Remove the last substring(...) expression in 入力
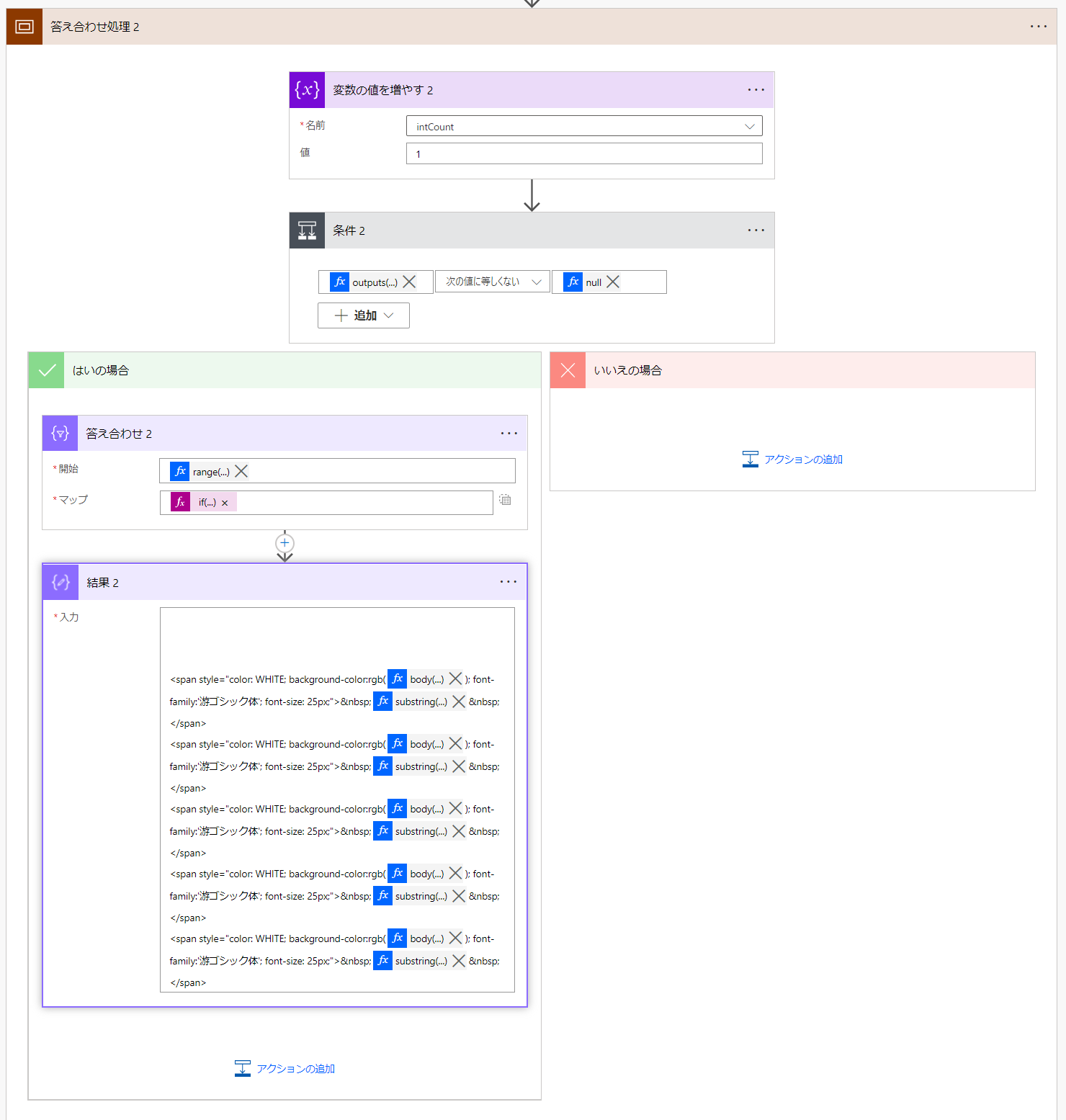Viewport: 1066px width, 1120px height. [459, 961]
